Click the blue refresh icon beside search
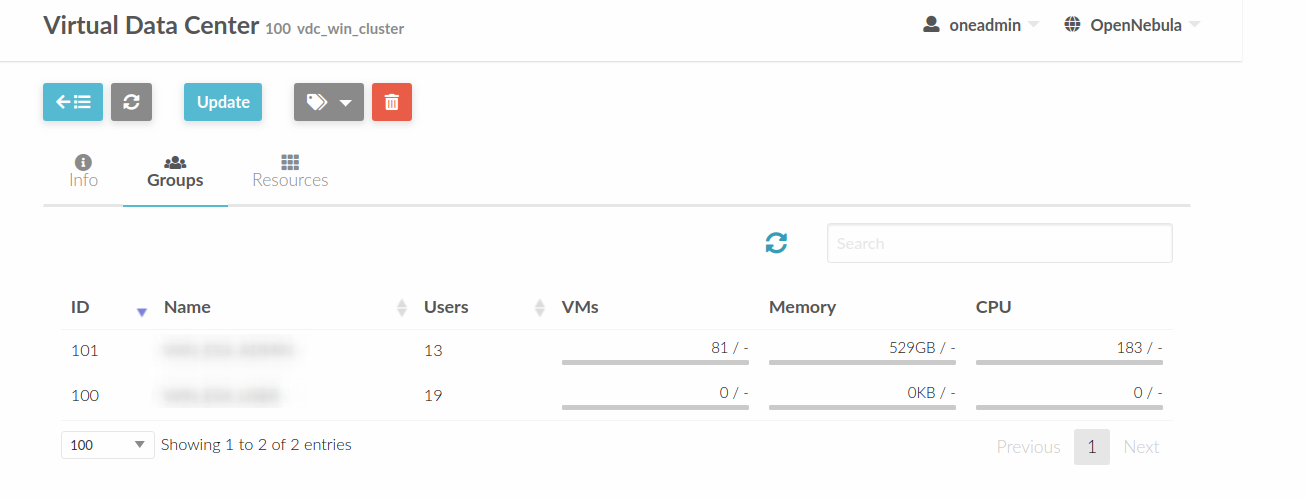The width and height of the screenshot is (1305, 499). (776, 242)
